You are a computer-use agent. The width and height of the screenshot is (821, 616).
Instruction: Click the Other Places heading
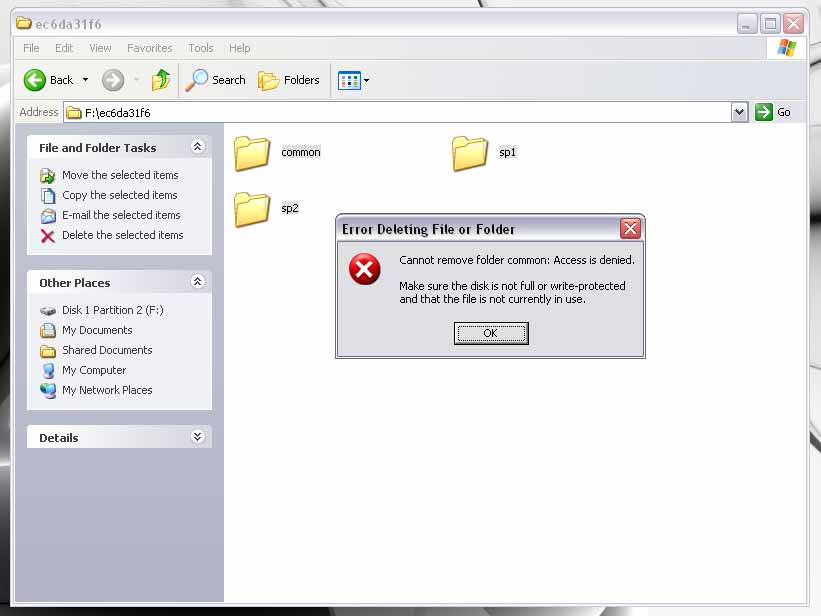pyautogui.click(x=75, y=283)
